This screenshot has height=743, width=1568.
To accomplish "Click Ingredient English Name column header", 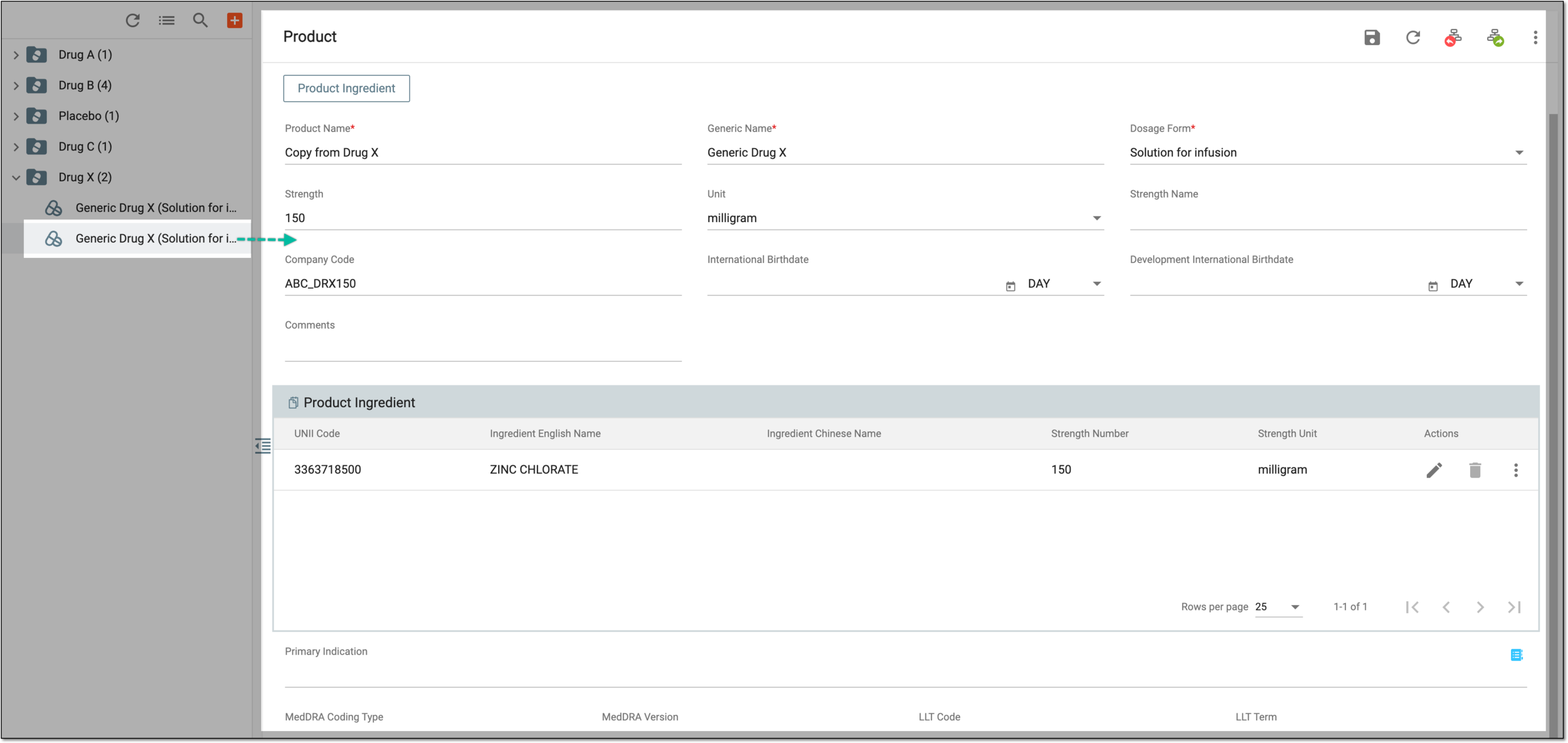I will (x=545, y=434).
